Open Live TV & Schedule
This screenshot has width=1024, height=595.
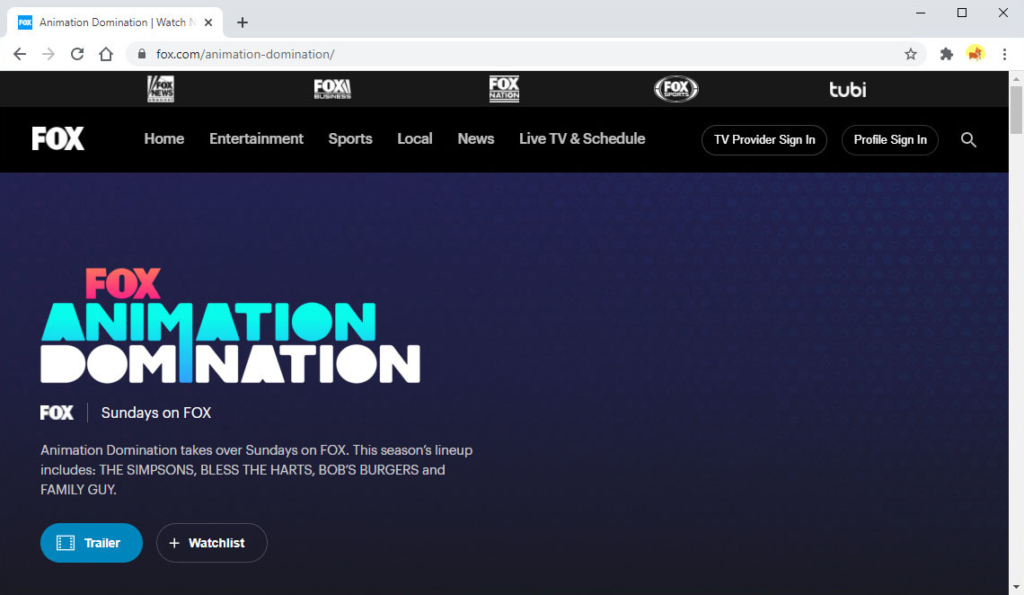582,139
